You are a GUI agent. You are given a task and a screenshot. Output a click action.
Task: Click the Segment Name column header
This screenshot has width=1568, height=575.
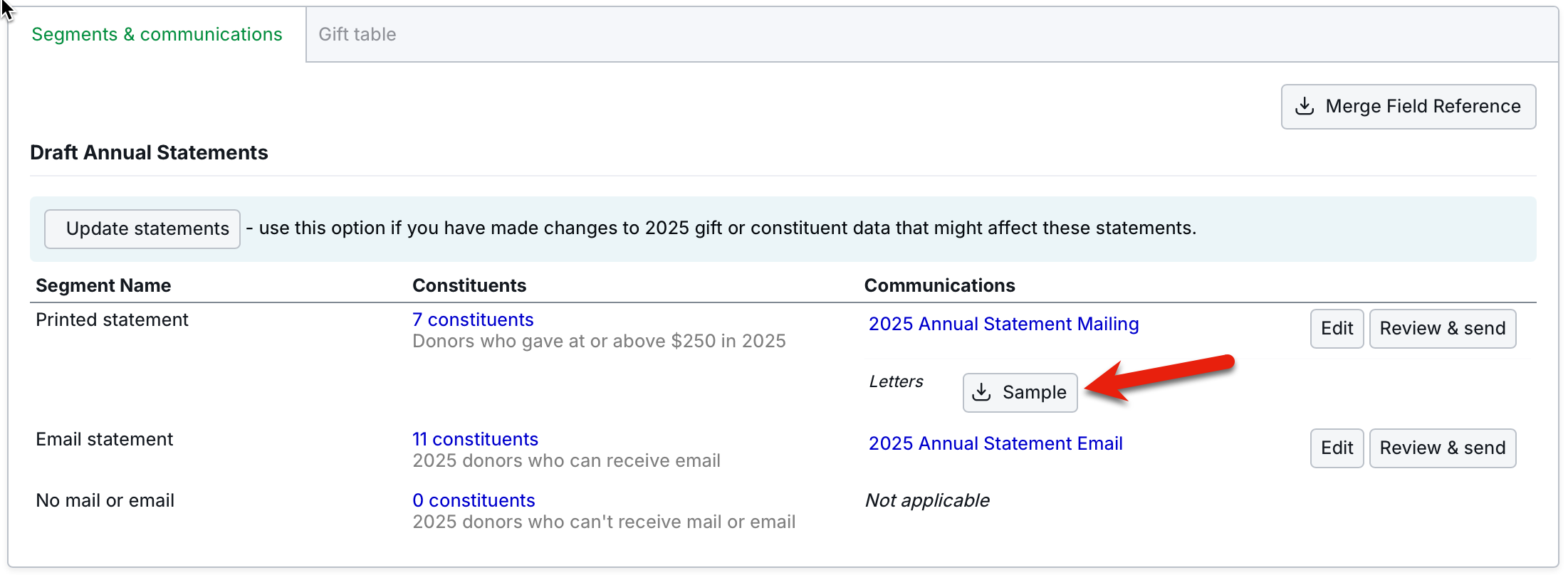pyautogui.click(x=103, y=285)
